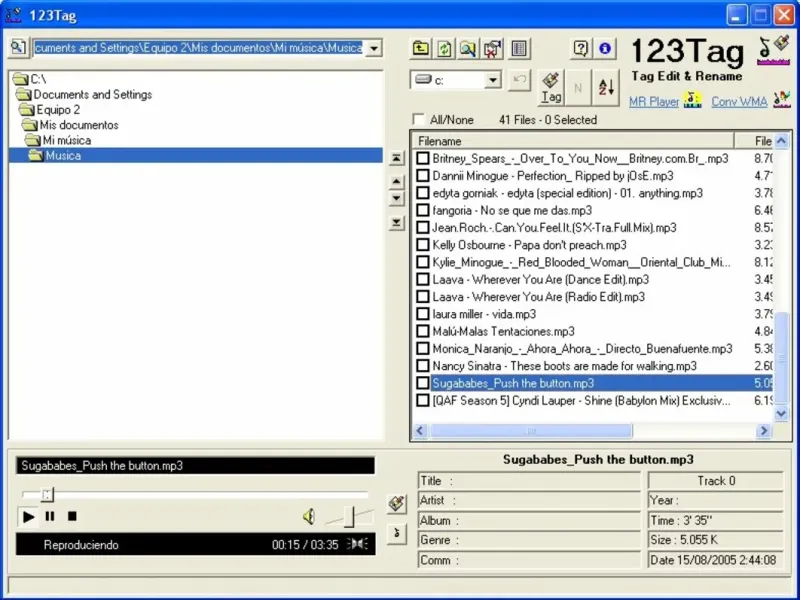Click the 123Tag logo icon at top right
The height and width of the screenshot is (600, 800).
773,50
